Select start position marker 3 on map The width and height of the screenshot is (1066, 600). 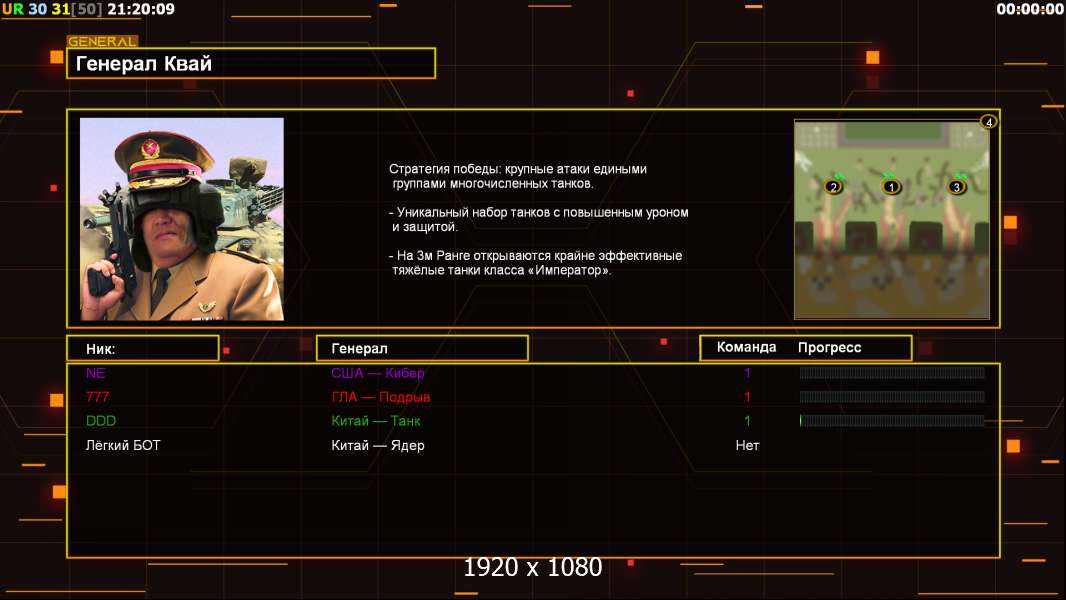pos(957,187)
